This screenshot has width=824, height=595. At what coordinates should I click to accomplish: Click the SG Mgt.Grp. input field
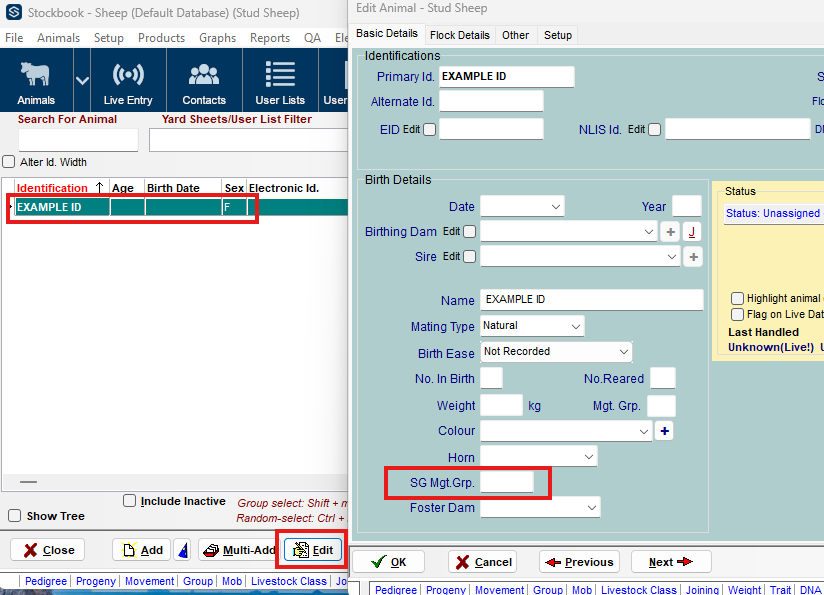click(507, 483)
